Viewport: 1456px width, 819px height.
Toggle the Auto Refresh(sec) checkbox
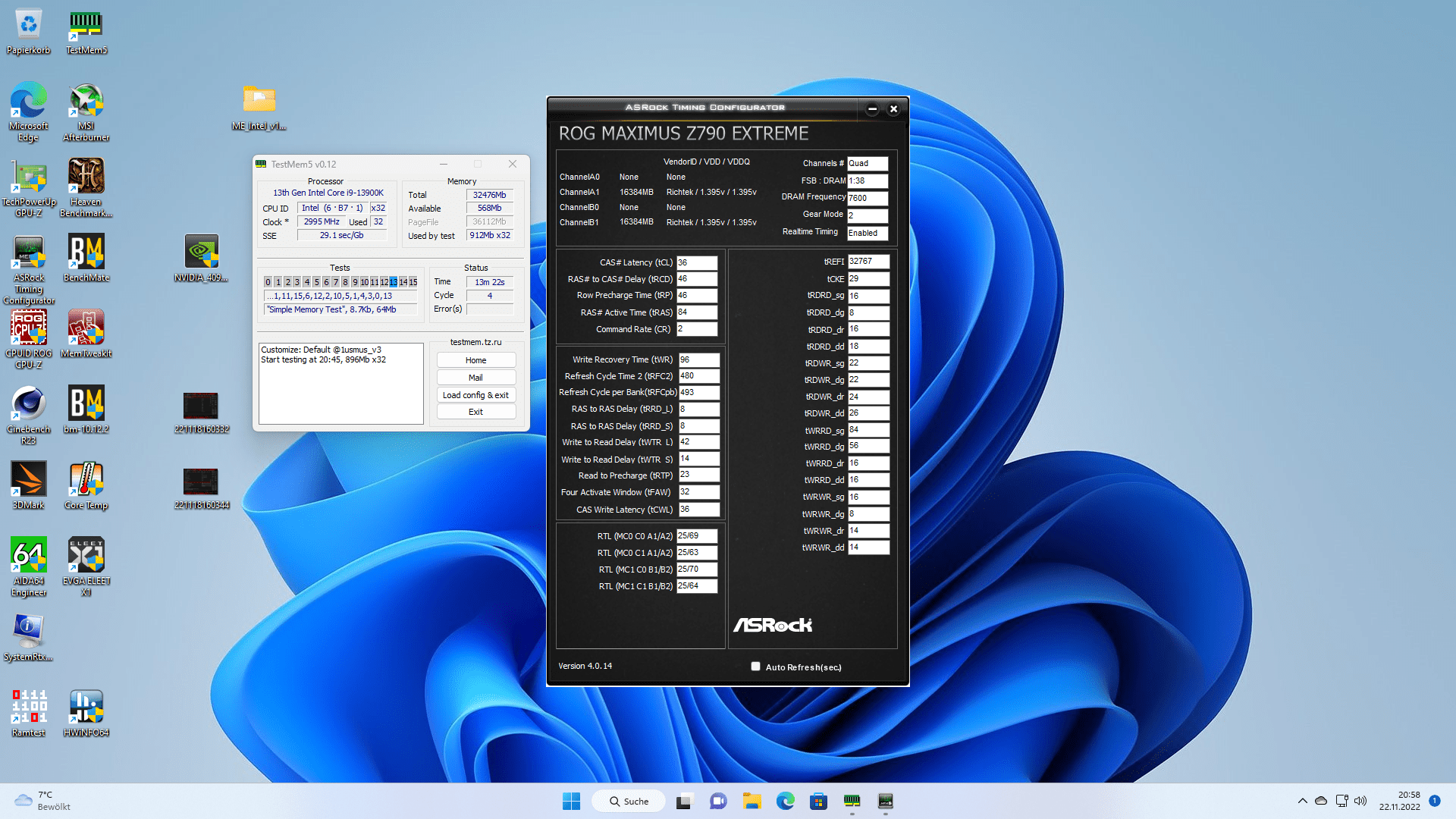click(x=755, y=667)
